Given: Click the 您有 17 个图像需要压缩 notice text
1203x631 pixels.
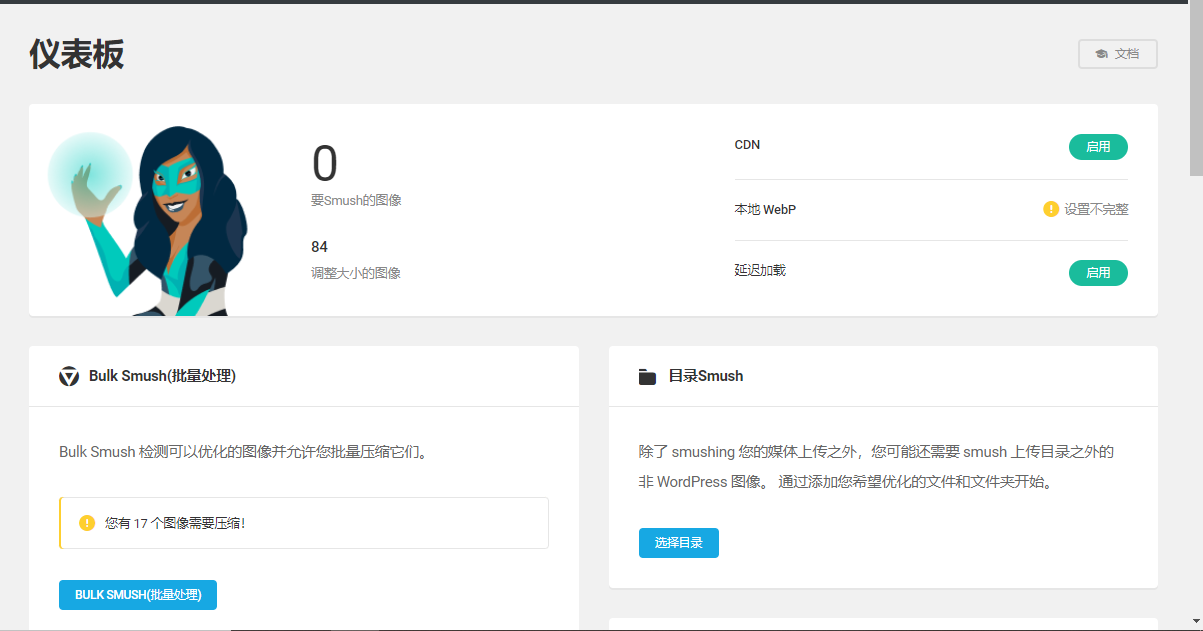Looking at the screenshot, I should [x=175, y=522].
